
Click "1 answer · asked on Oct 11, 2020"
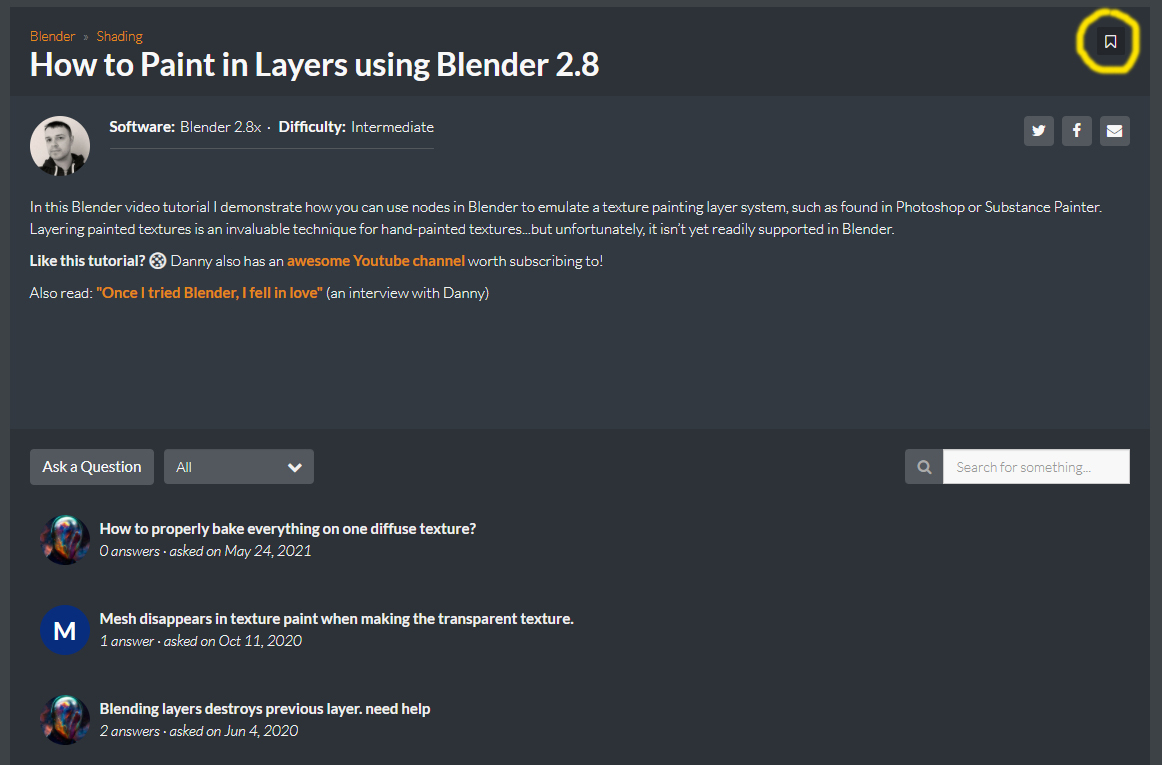point(201,641)
